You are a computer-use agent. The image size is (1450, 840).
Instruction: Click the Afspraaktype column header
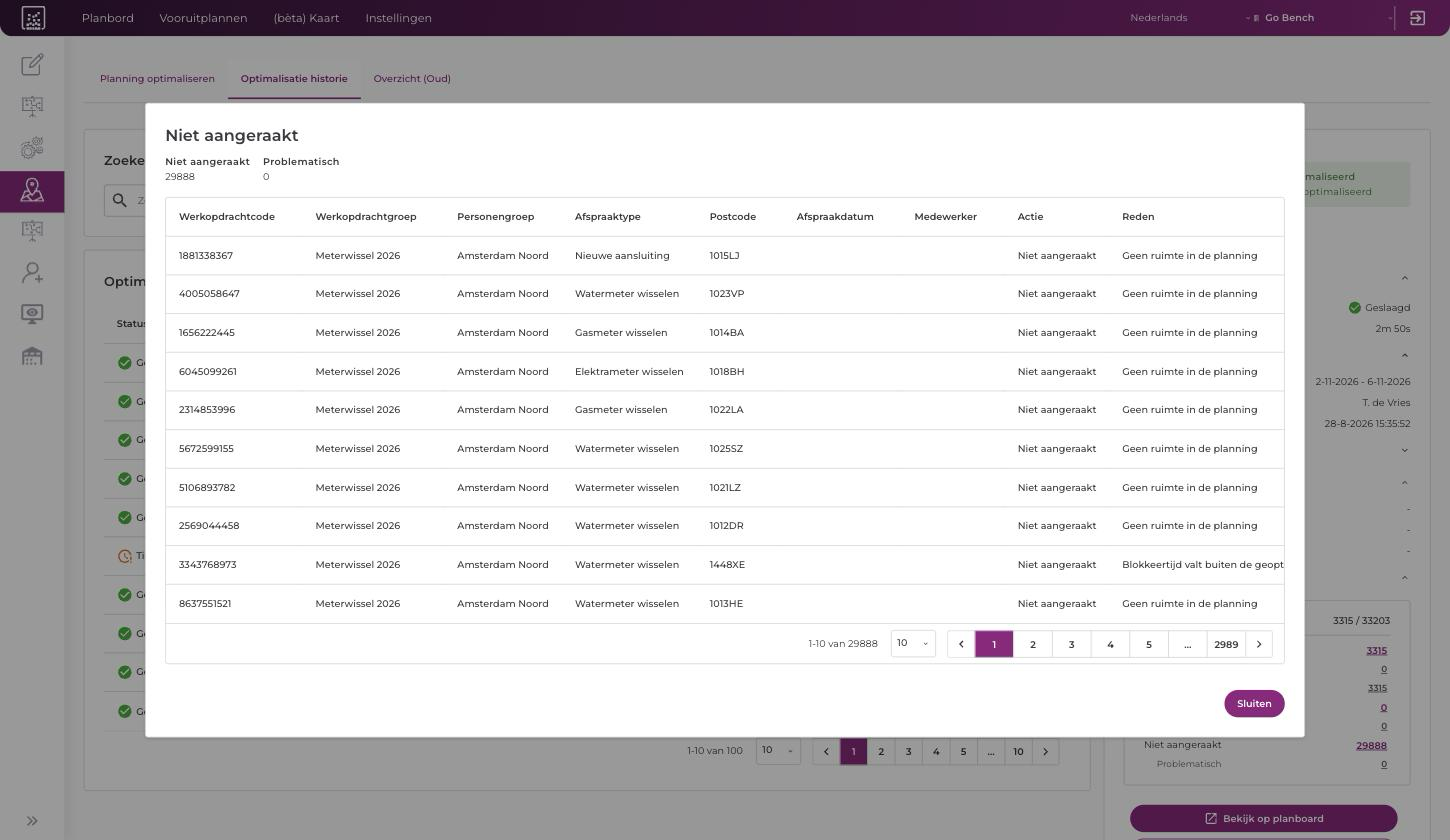point(608,217)
